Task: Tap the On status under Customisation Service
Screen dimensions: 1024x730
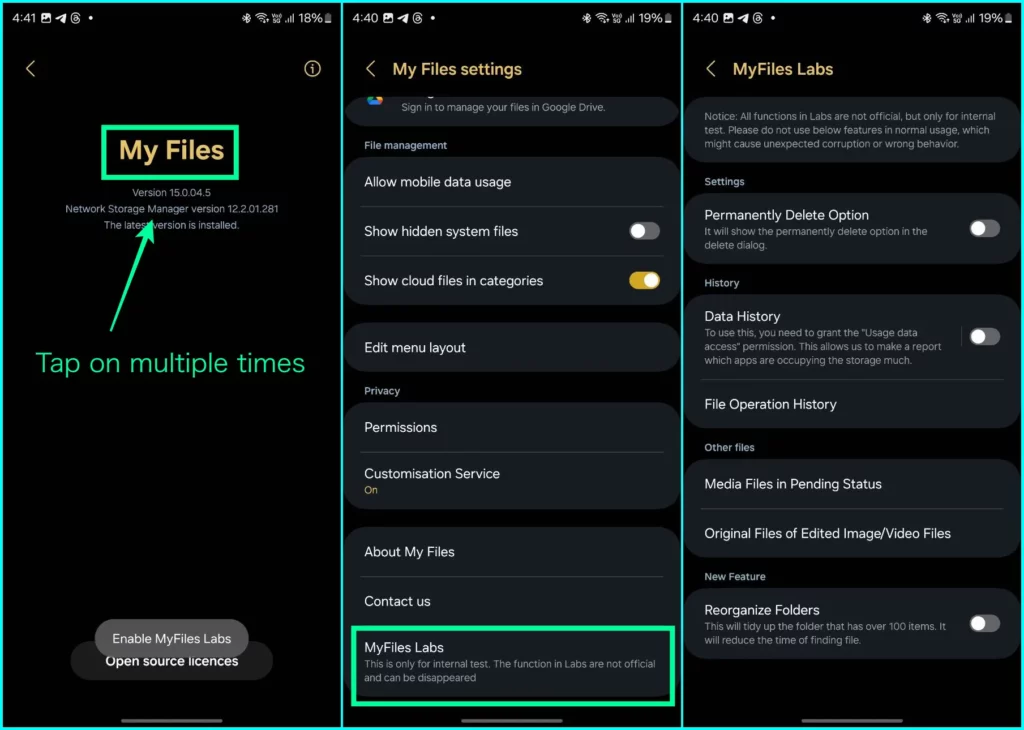Action: (370, 490)
